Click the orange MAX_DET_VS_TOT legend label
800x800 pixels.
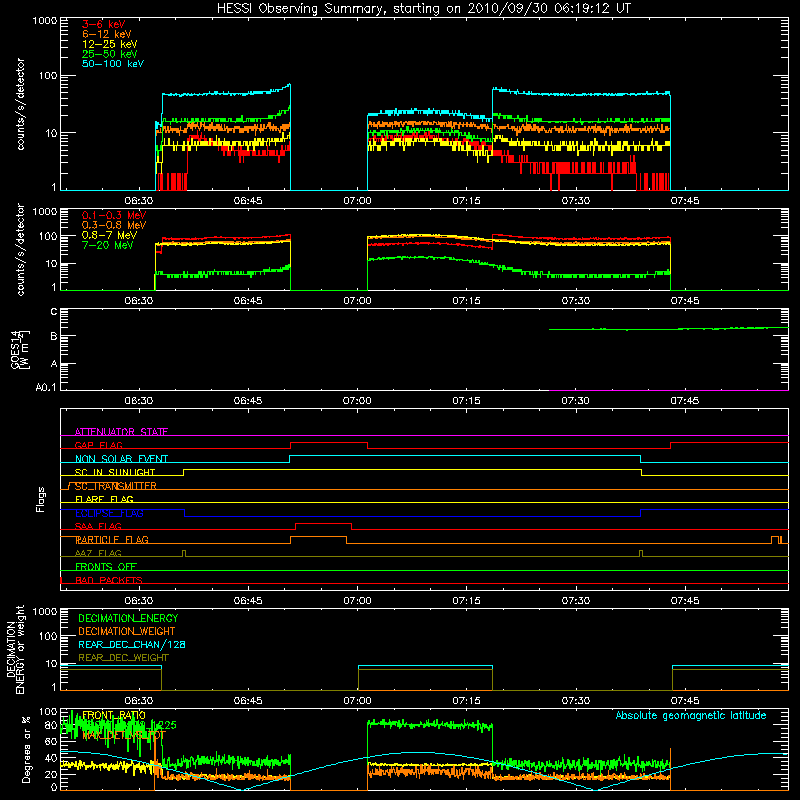123,735
